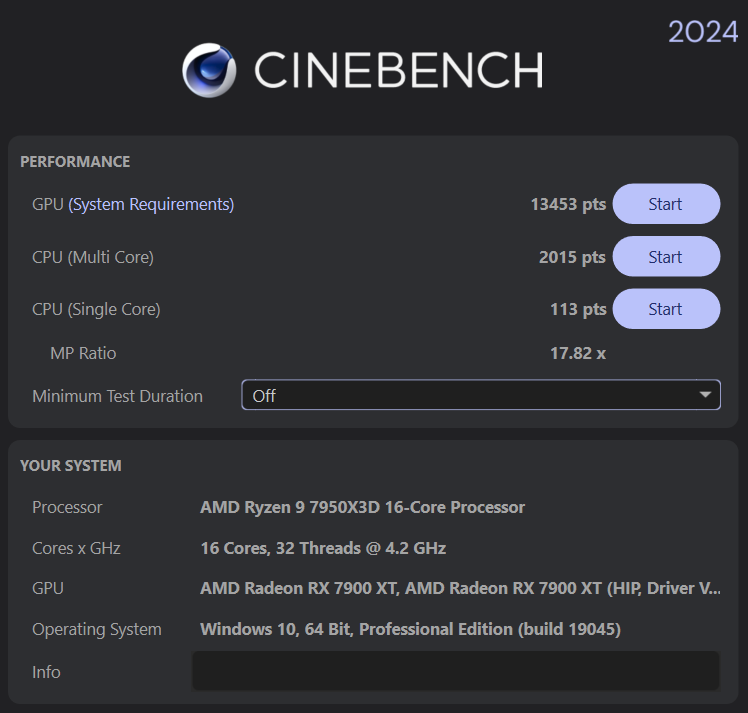Viewport: 748px width, 713px height.
Task: Open the Minimum Test Duration dropdown
Action: (481, 395)
